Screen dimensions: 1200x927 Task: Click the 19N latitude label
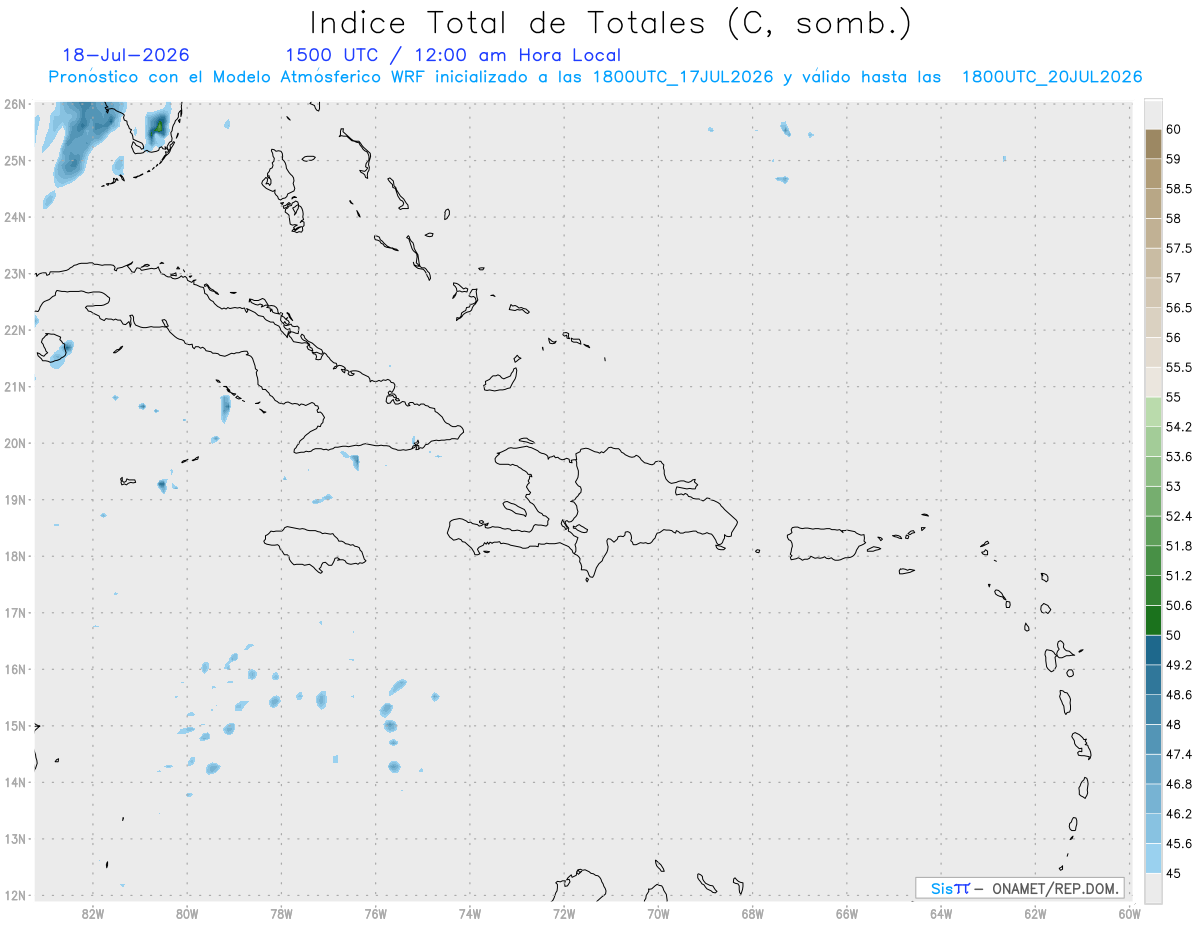pos(15,500)
